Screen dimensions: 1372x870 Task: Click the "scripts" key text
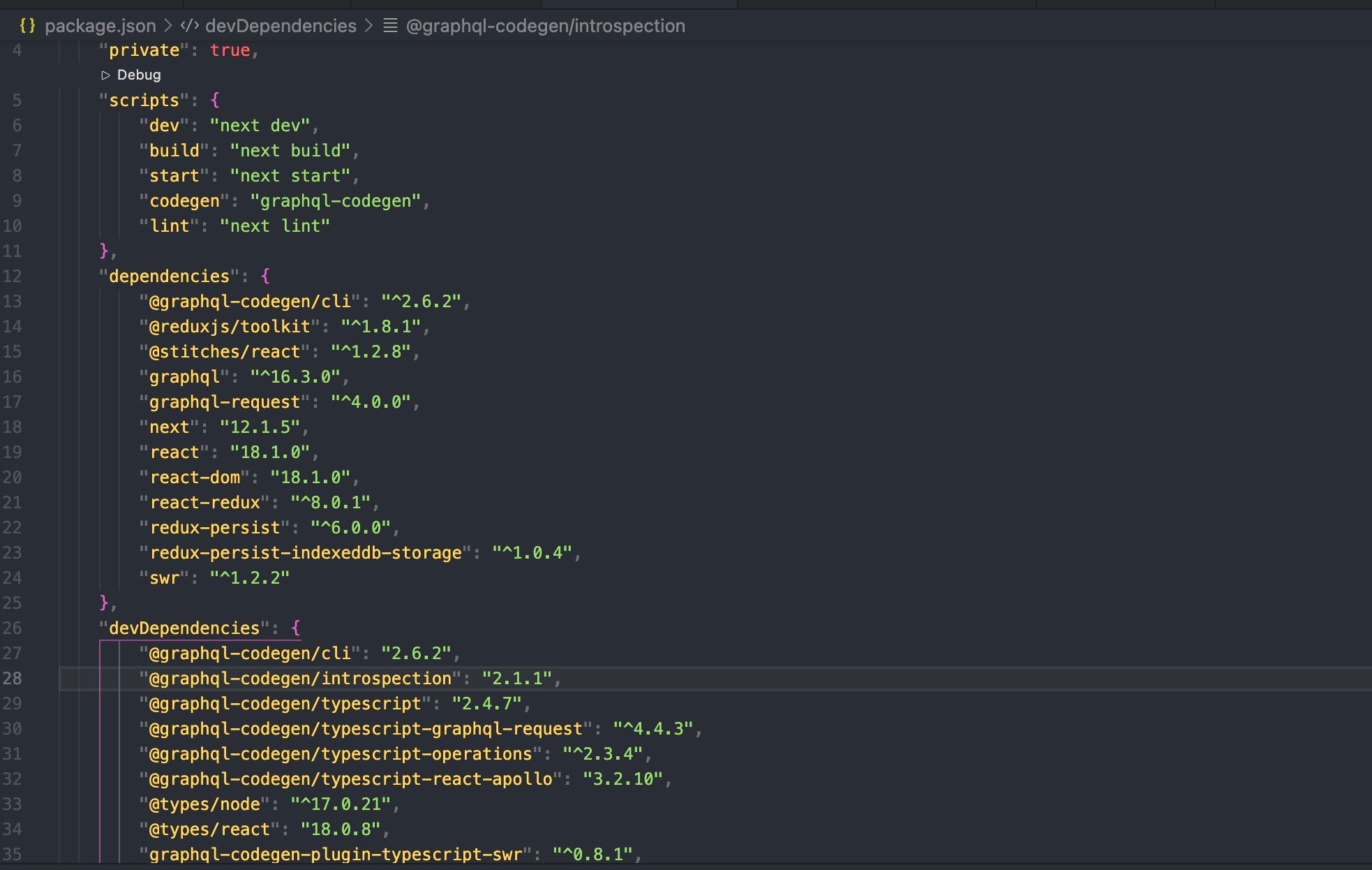144,100
